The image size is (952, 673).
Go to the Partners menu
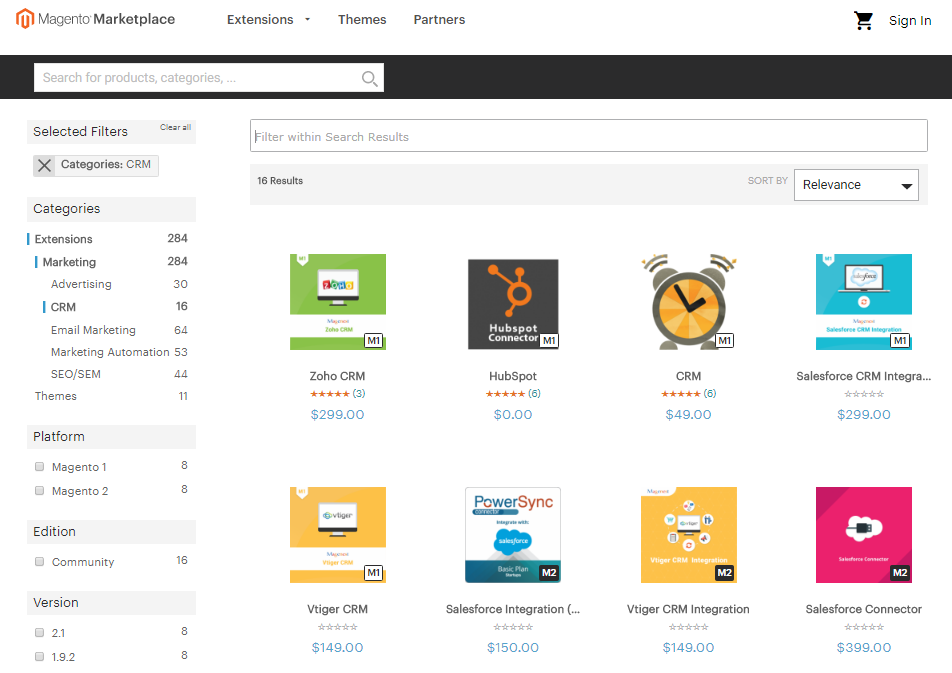tap(439, 19)
